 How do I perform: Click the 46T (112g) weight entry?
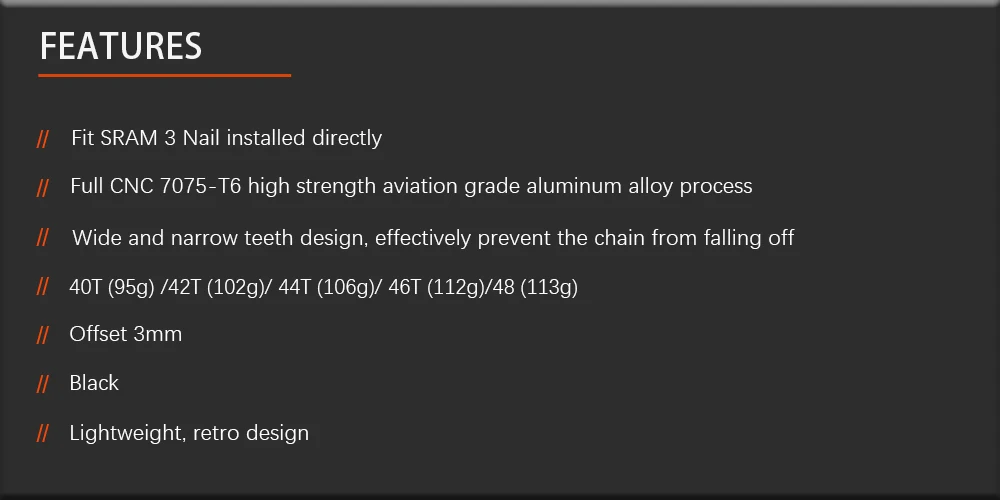point(436,287)
